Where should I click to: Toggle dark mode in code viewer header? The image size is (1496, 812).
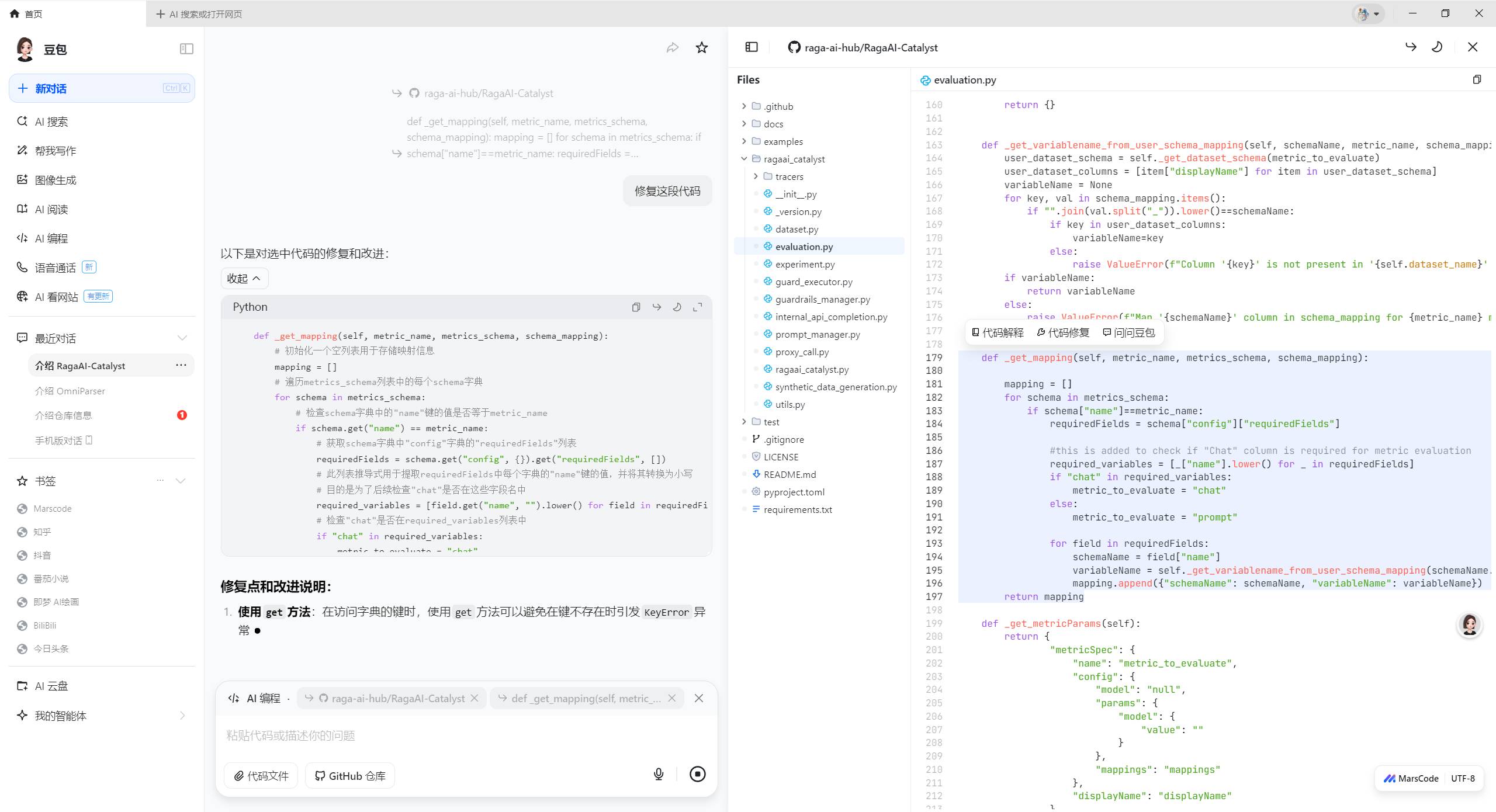pyautogui.click(x=1438, y=47)
